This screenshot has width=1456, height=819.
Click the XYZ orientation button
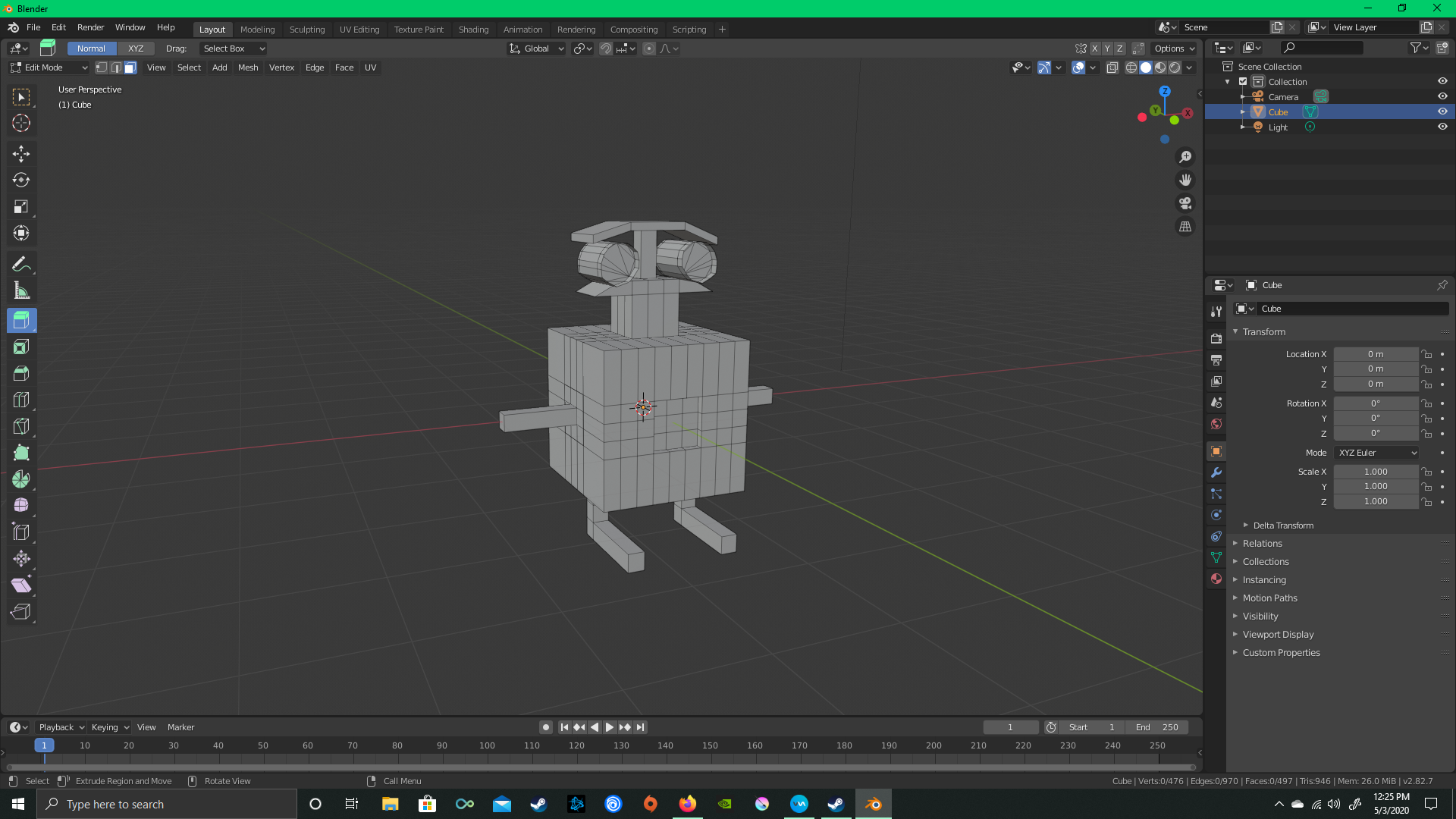136,49
